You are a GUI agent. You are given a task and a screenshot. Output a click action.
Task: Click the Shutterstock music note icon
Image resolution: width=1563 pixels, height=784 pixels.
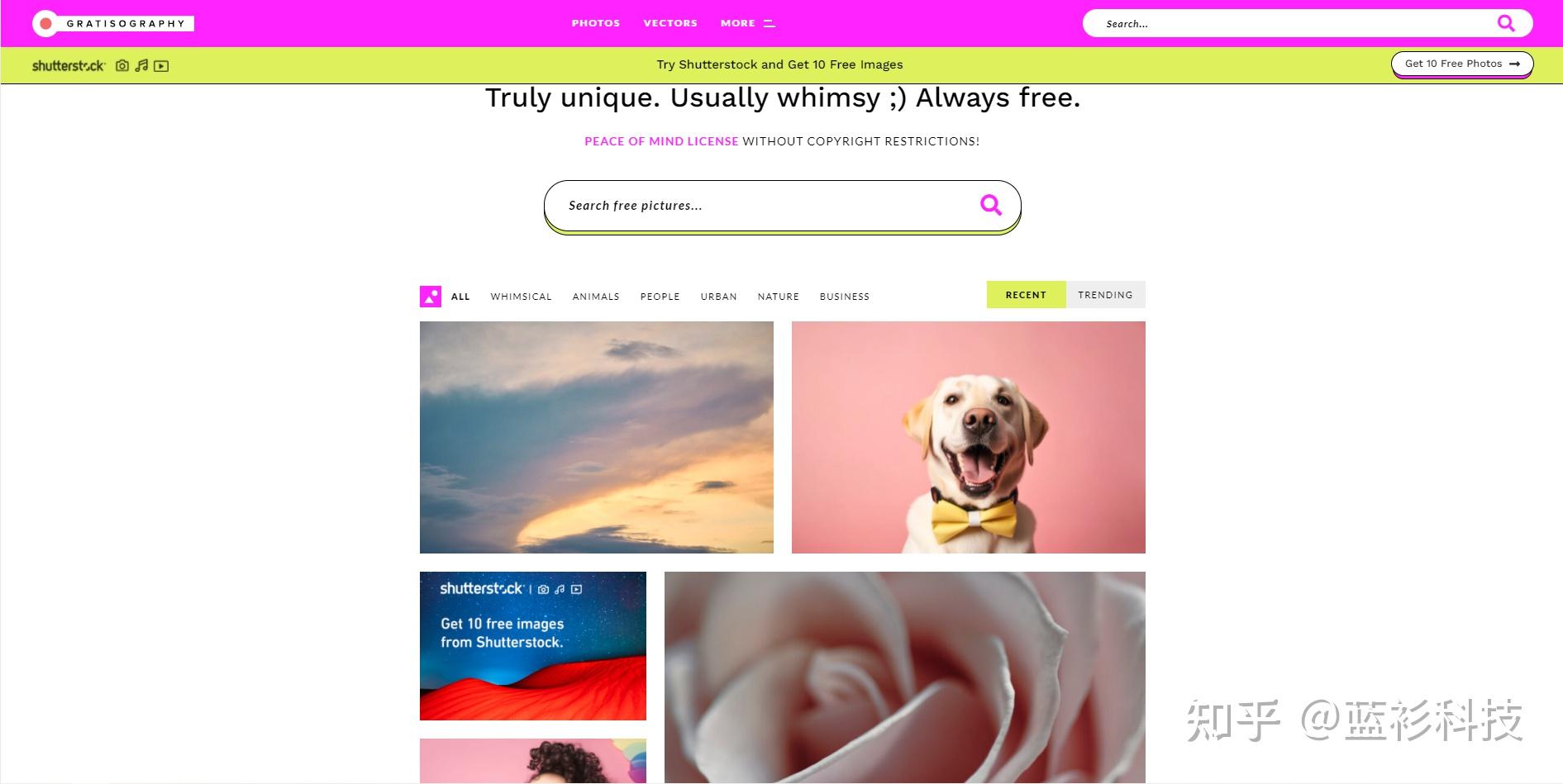click(141, 65)
